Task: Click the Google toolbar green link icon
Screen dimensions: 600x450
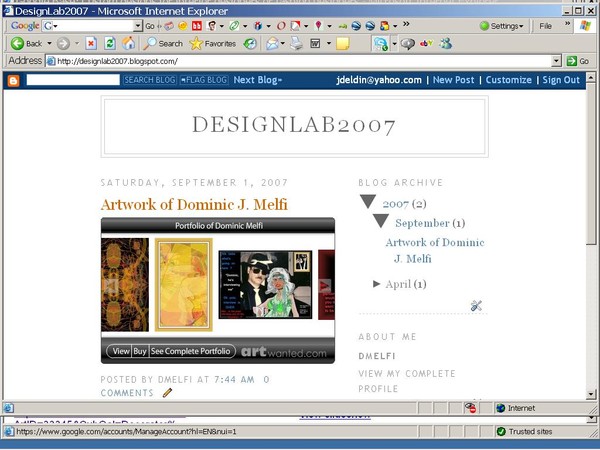Action: (x=234, y=26)
